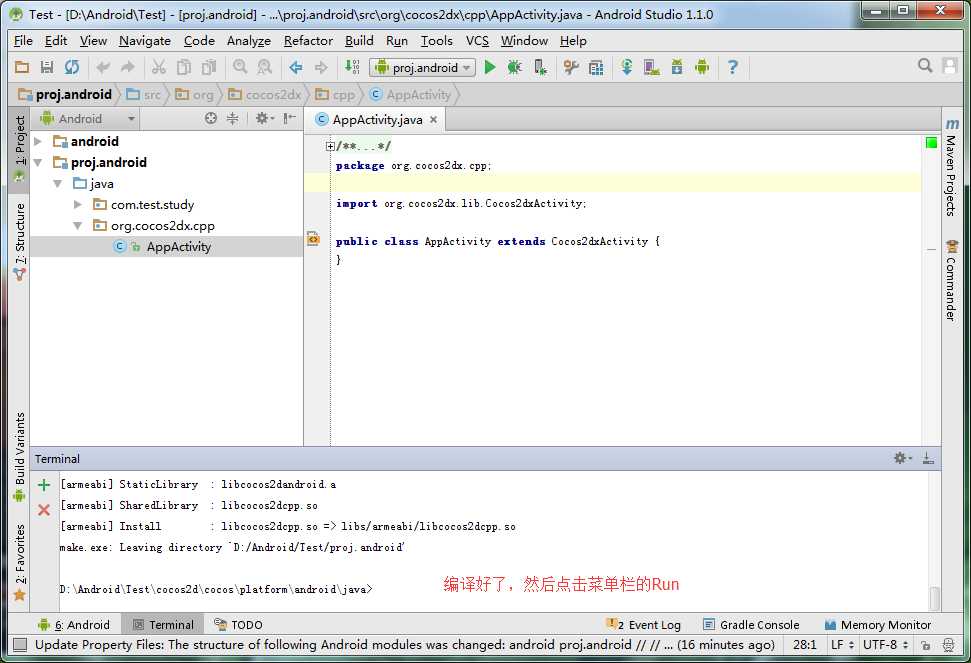Navigate Forward with the arrow icon

[321, 67]
